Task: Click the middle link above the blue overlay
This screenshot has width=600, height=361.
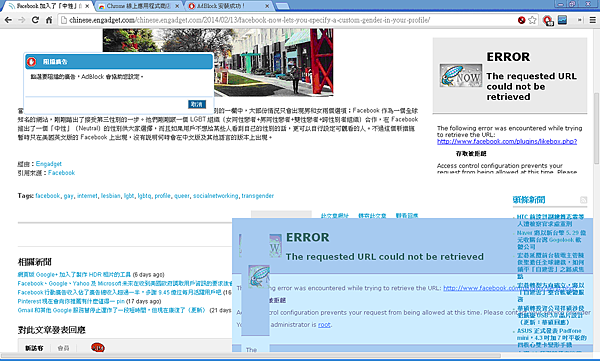Action: point(372,216)
